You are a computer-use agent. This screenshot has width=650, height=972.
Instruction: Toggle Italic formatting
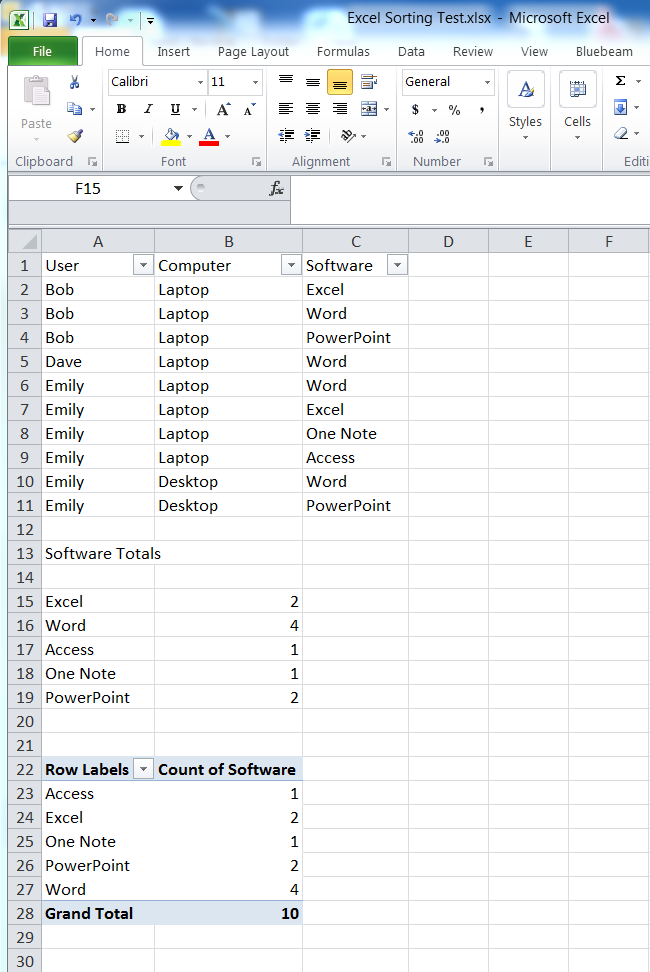pos(148,109)
